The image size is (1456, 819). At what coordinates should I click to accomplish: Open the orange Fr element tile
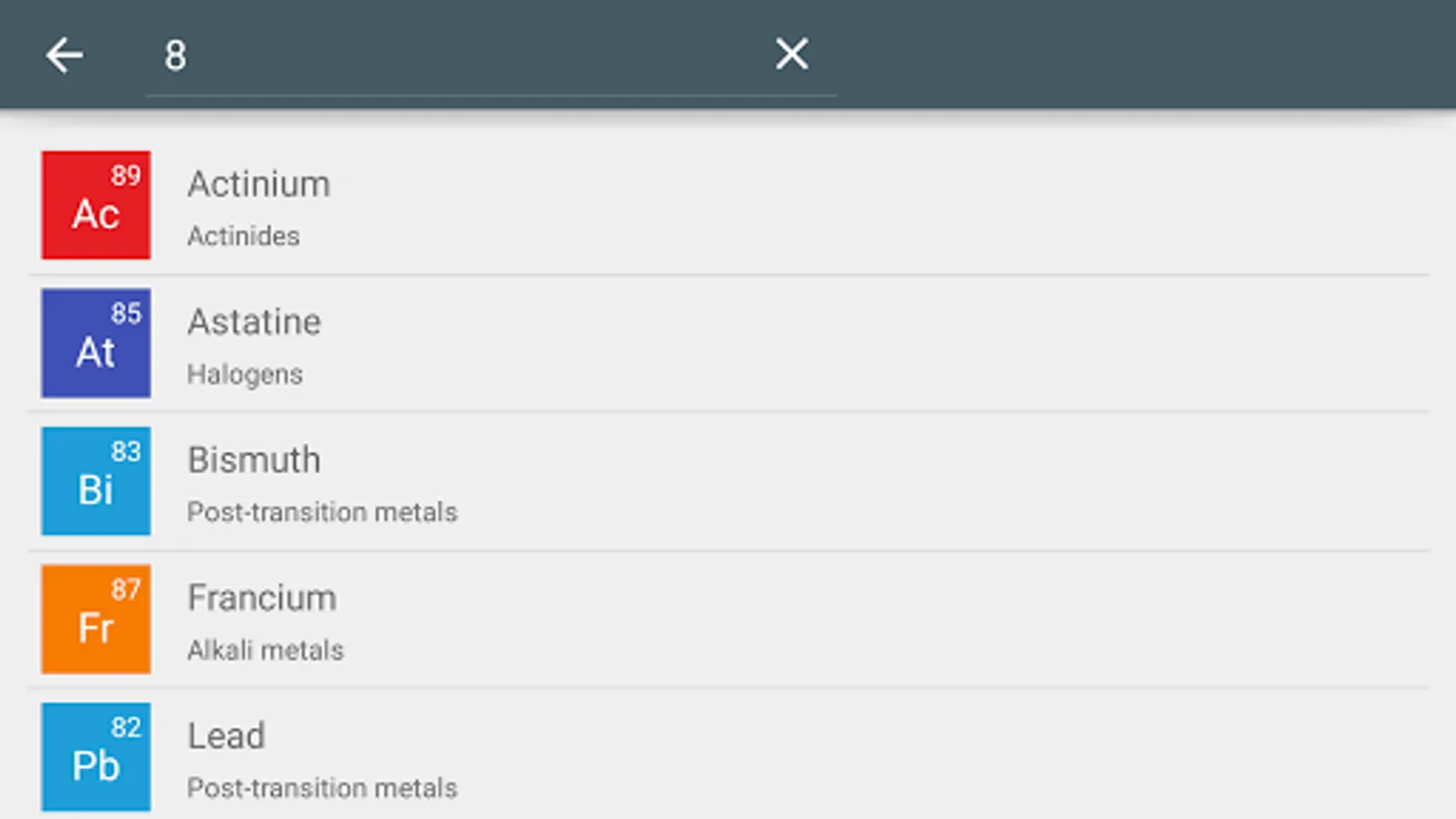coord(96,619)
